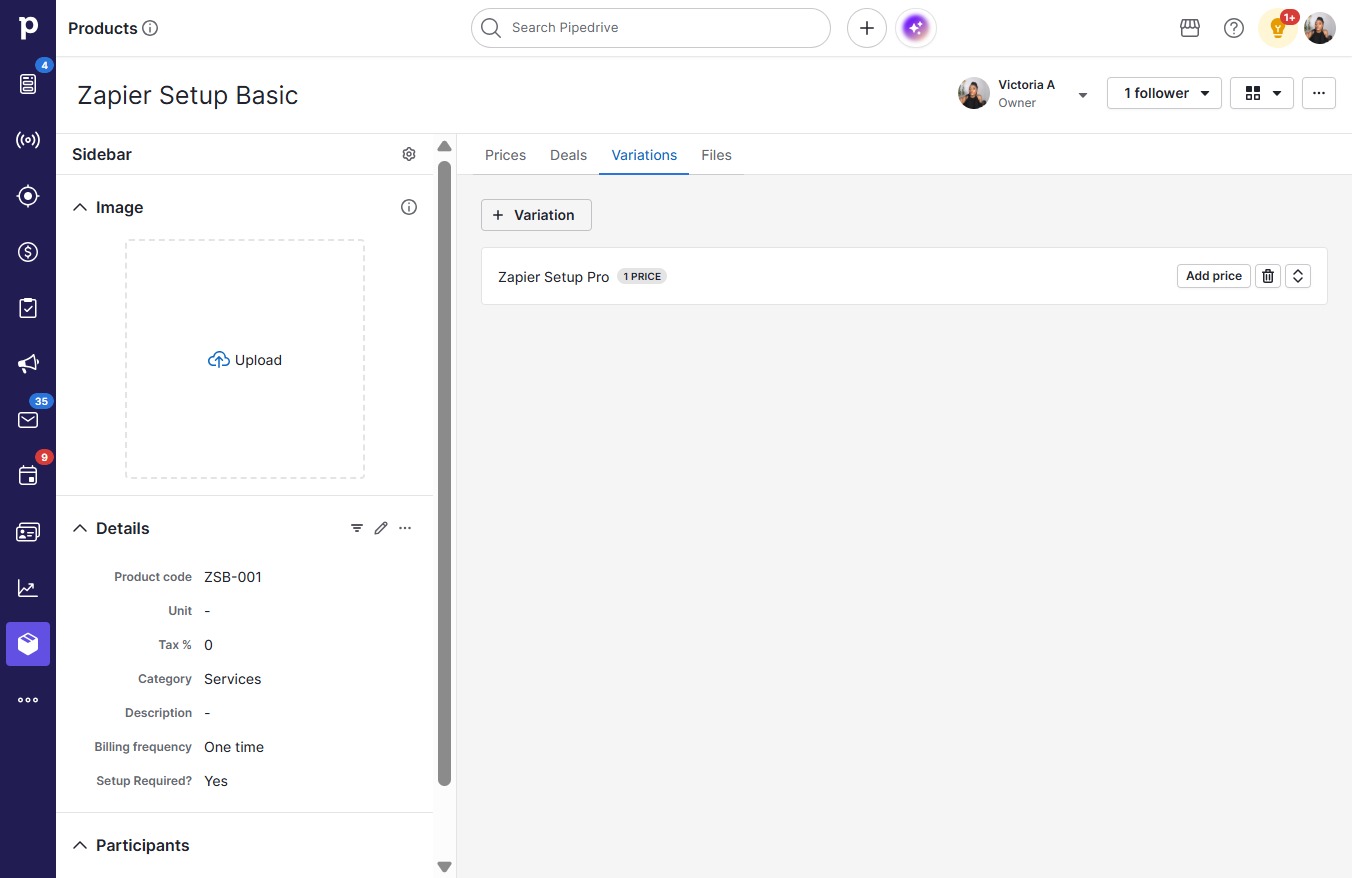This screenshot has width=1352, height=878.
Task: Click the filter icon in Details section
Action: (x=357, y=528)
